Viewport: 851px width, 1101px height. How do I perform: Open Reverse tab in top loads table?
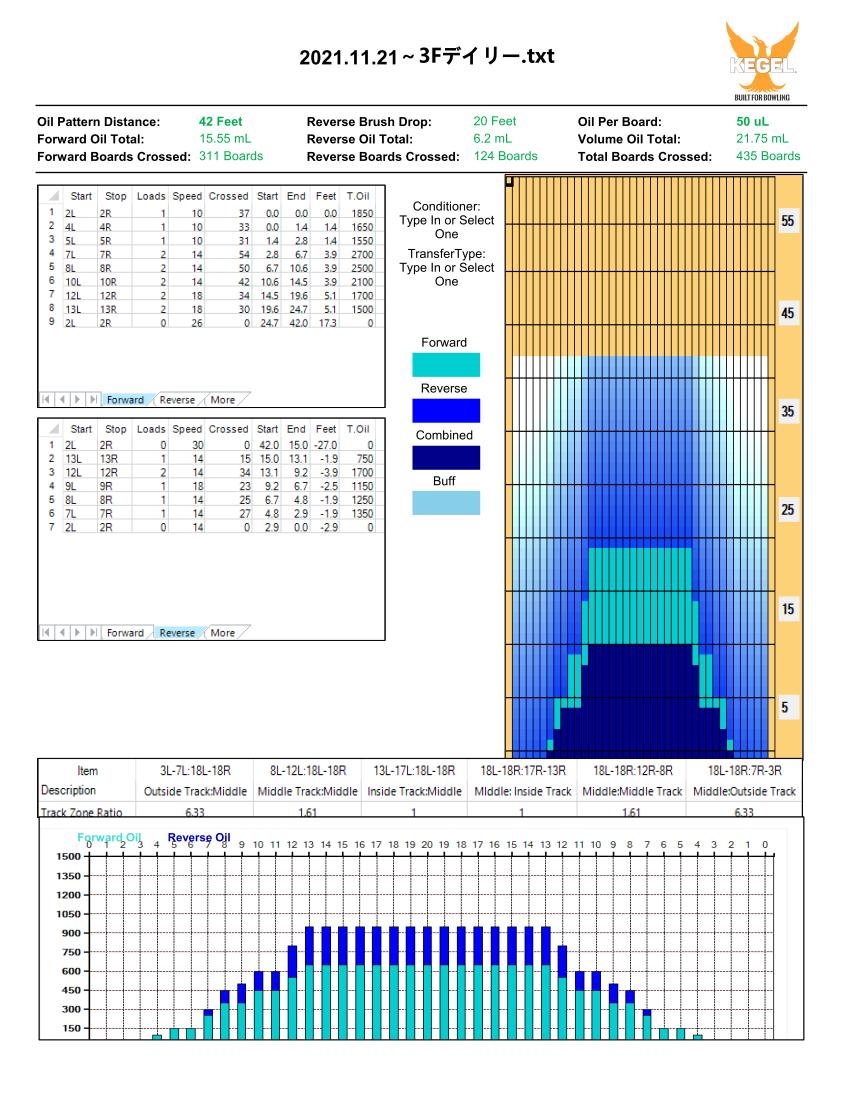(x=177, y=400)
